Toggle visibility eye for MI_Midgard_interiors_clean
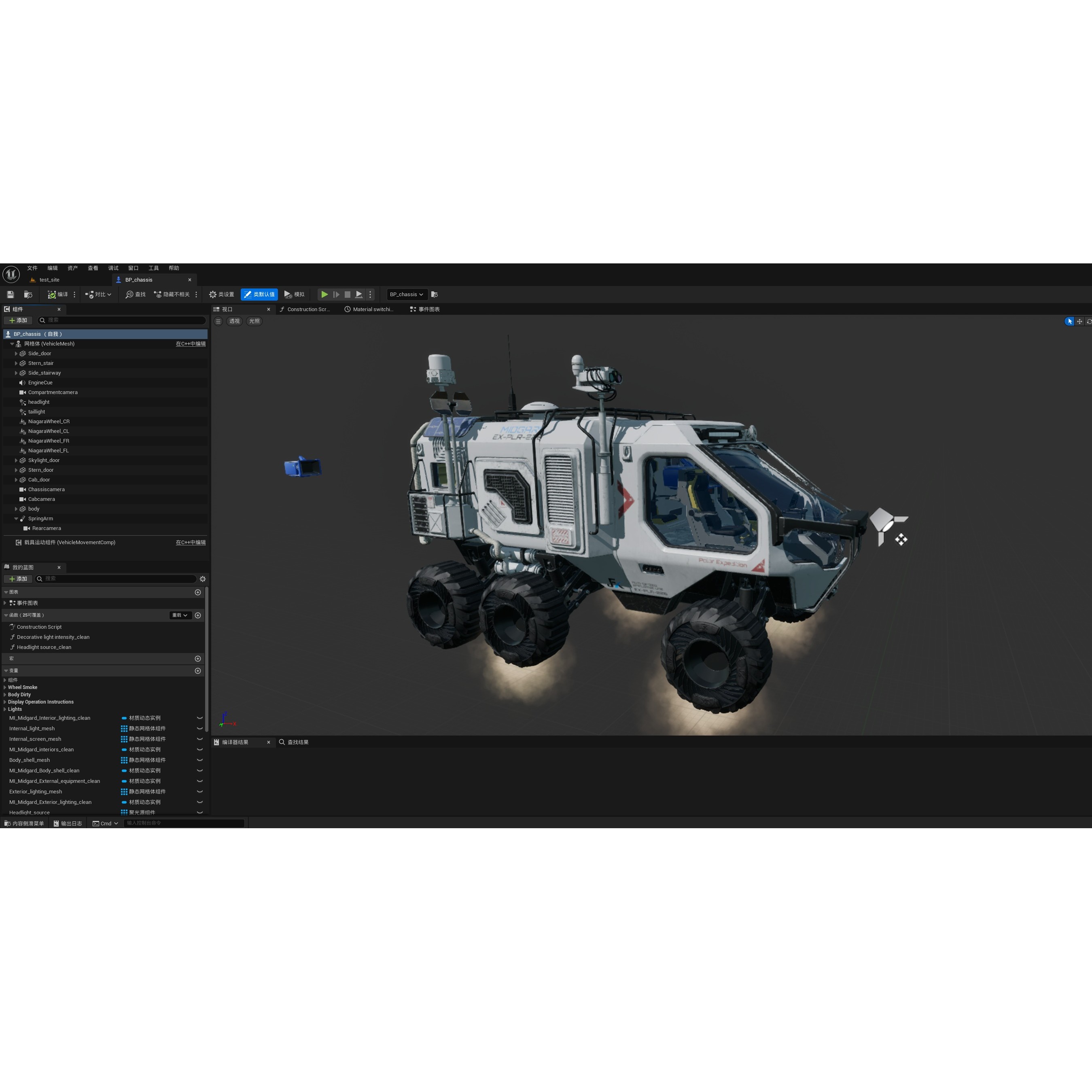Viewport: 1092px width, 1092px height. coord(200,749)
